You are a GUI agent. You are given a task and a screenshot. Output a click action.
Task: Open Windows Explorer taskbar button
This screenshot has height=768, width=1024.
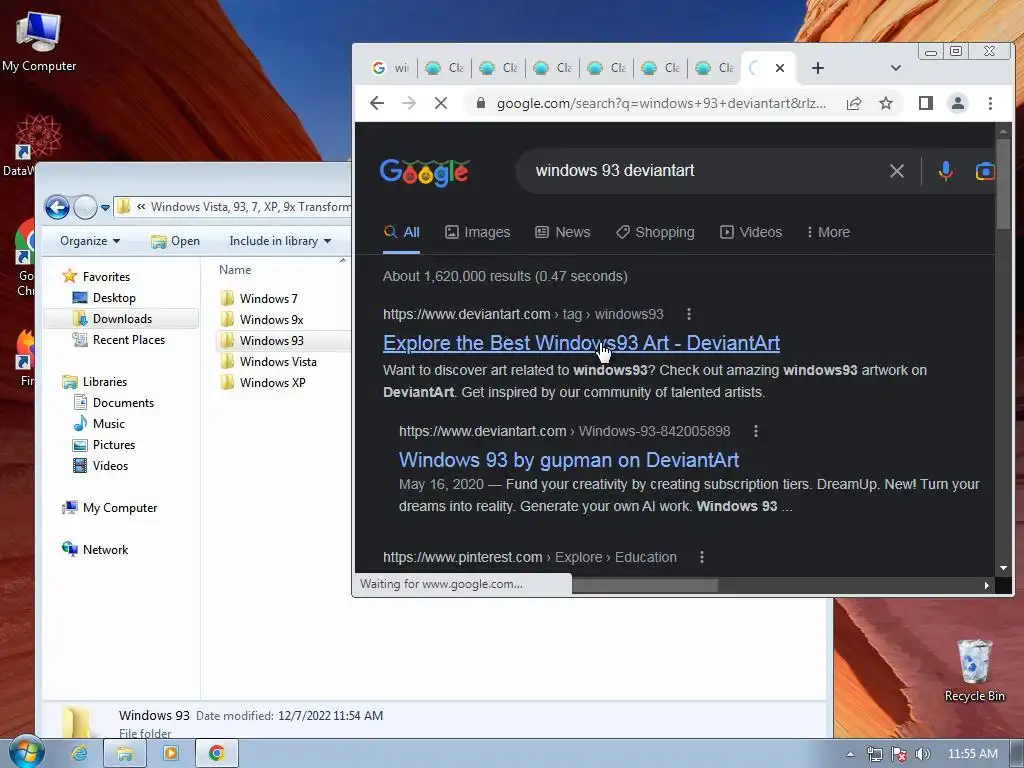pyautogui.click(x=124, y=754)
